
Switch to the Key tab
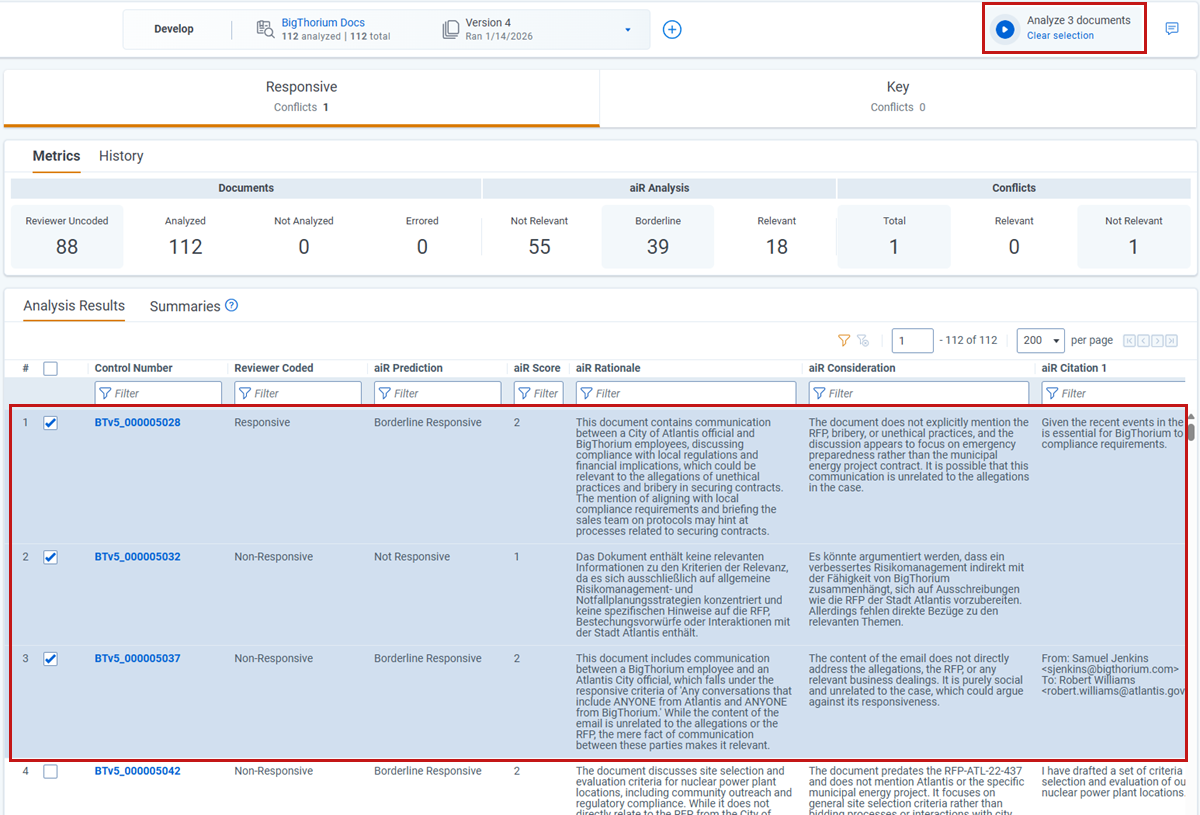click(x=897, y=97)
